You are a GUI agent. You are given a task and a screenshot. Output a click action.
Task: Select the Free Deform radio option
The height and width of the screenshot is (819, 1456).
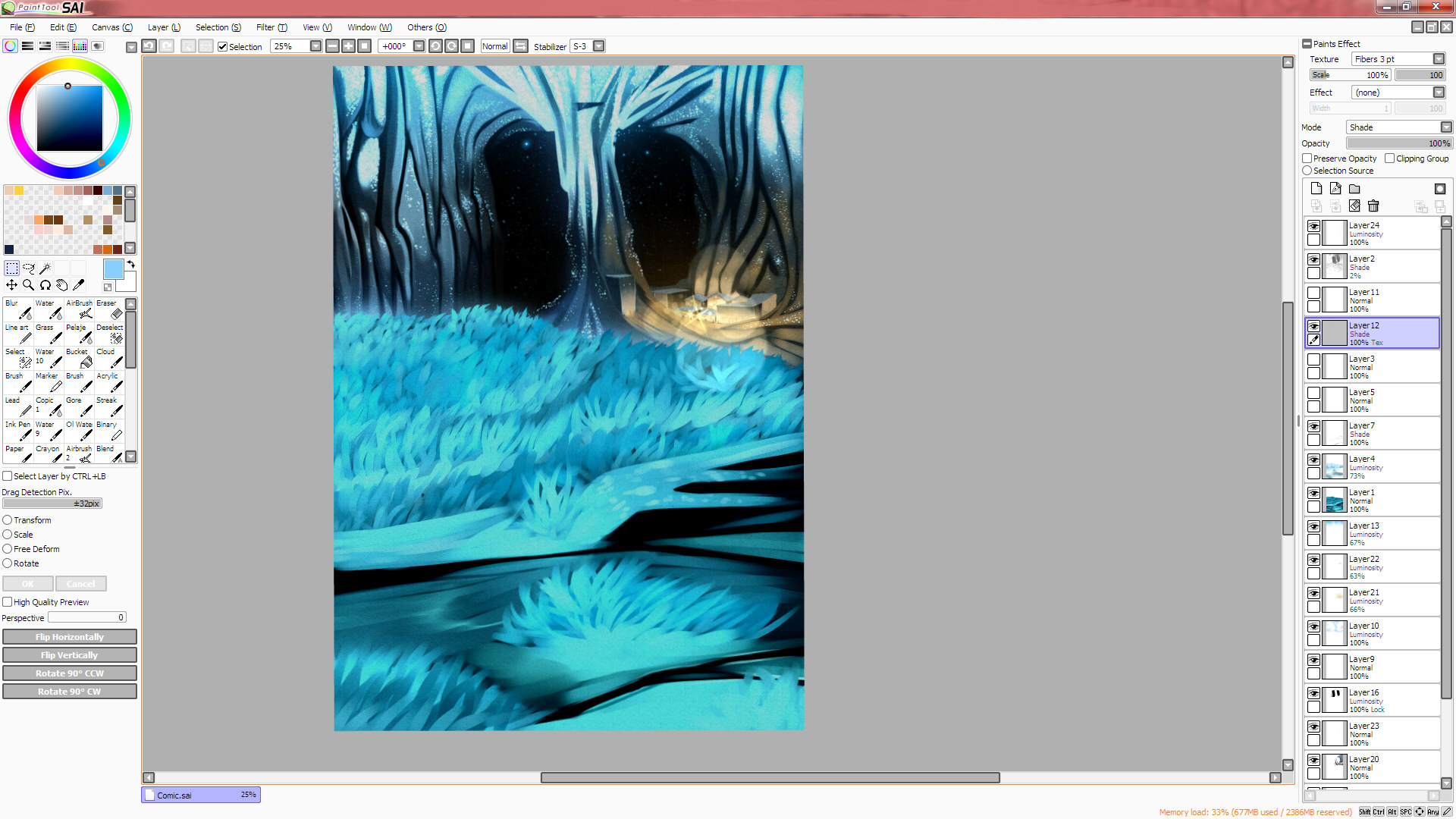[x=8, y=549]
